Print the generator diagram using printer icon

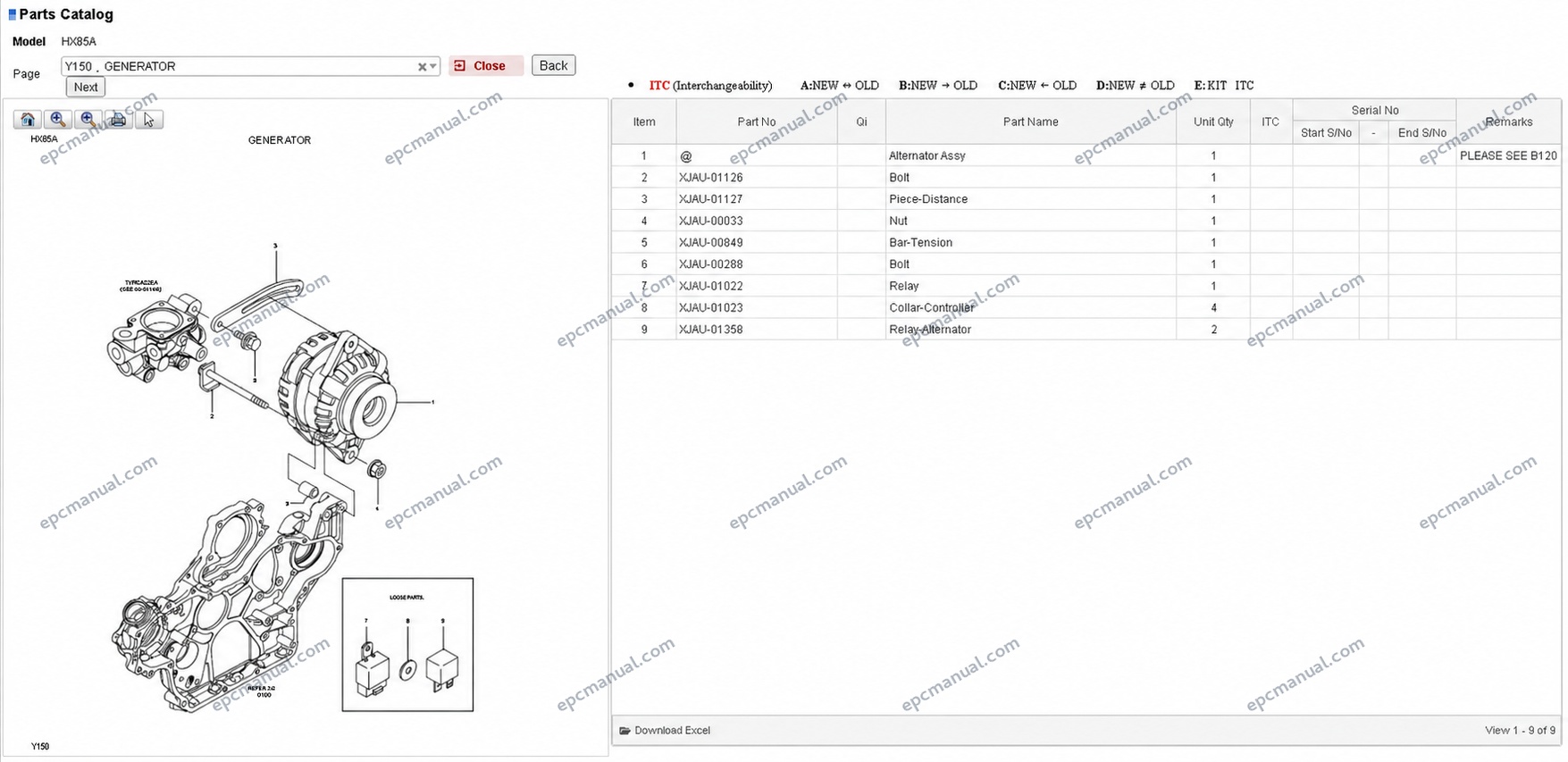click(x=118, y=120)
